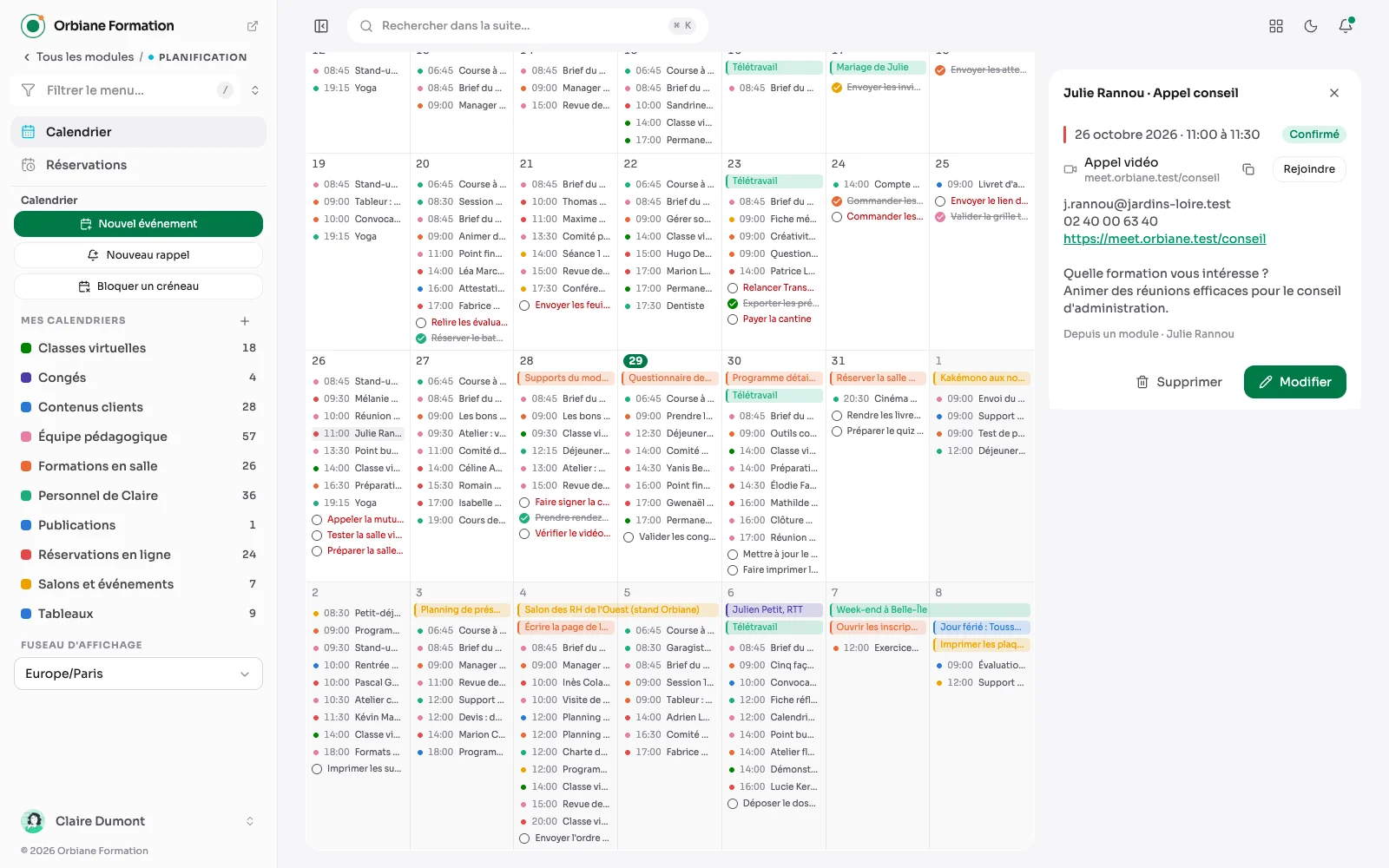Check the task Valider les cong...
Screen dimensions: 1389x868
click(x=629, y=537)
